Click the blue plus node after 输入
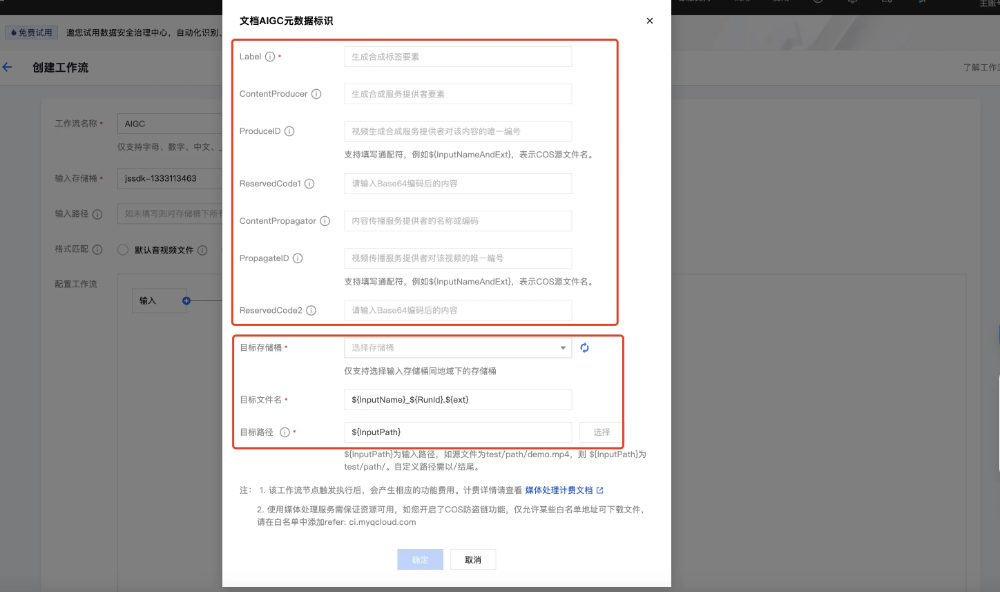Viewport: 1000px width, 592px height. coord(186,300)
